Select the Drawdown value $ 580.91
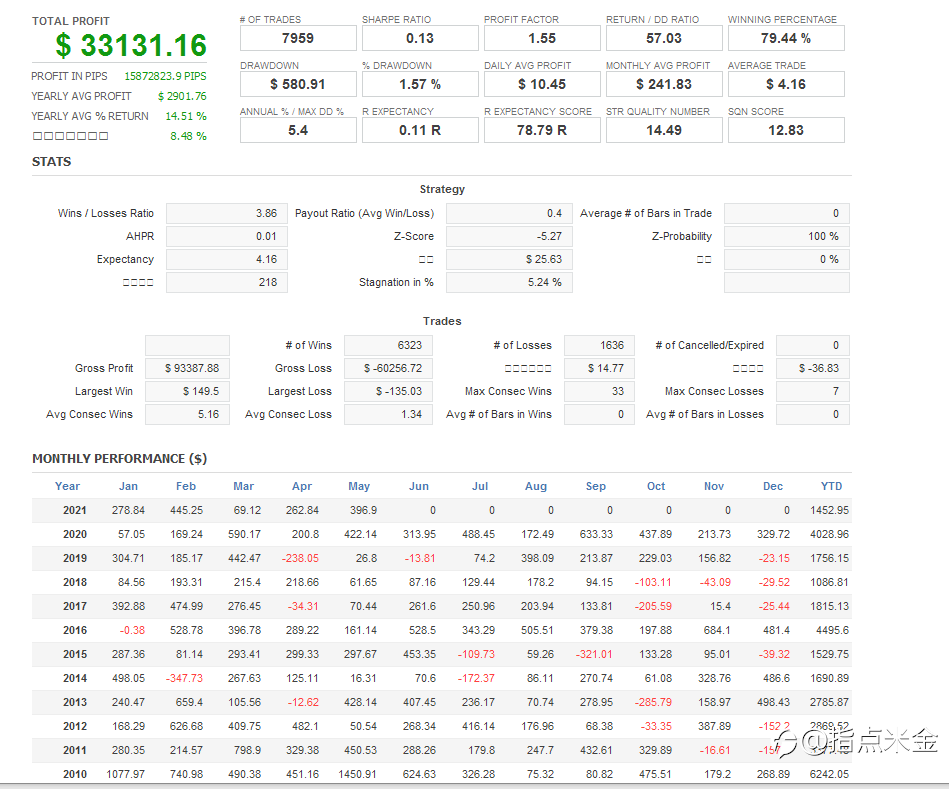 298,84
